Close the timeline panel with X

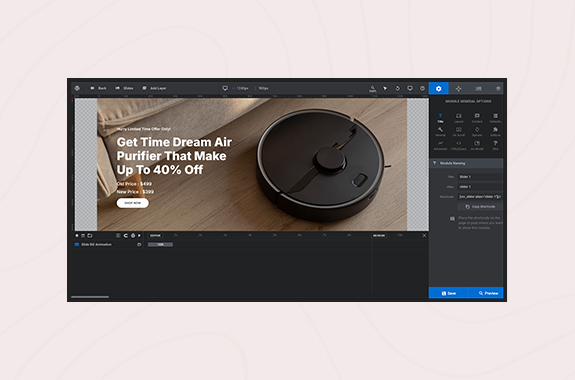pos(424,235)
